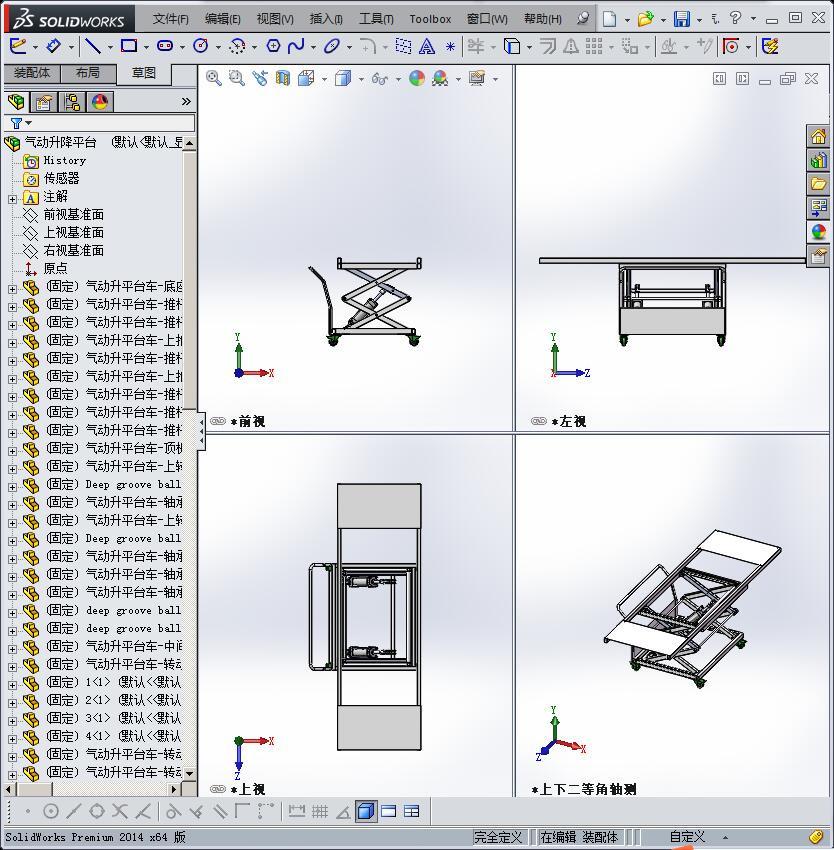The image size is (834, 850).
Task: Click Zoom to Fit magnifier icon
Action: point(214,79)
